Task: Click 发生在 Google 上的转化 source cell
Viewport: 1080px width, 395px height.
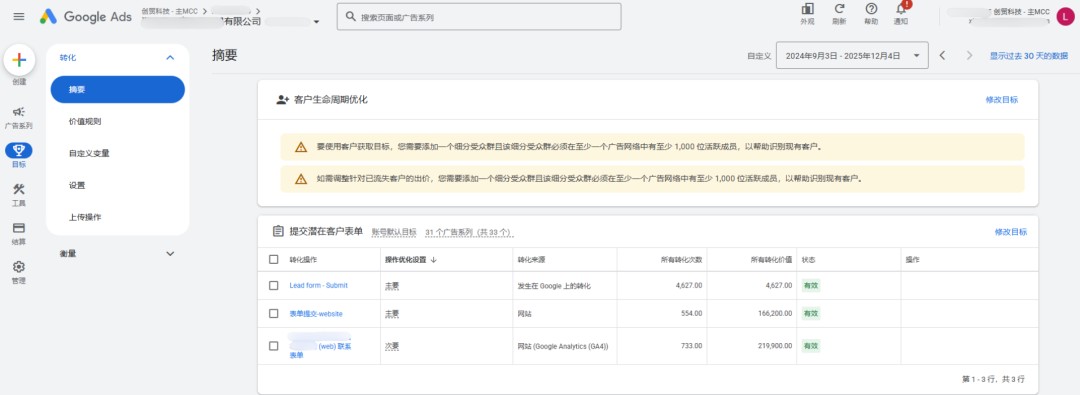Action: [x=554, y=285]
